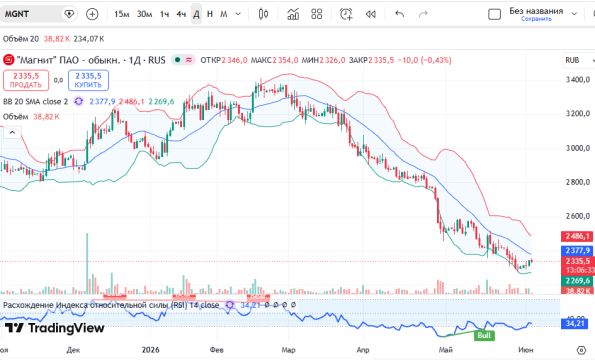Screen dimensions: 595x360
Task: Select the monthly М timeframe
Action: tap(224, 14)
